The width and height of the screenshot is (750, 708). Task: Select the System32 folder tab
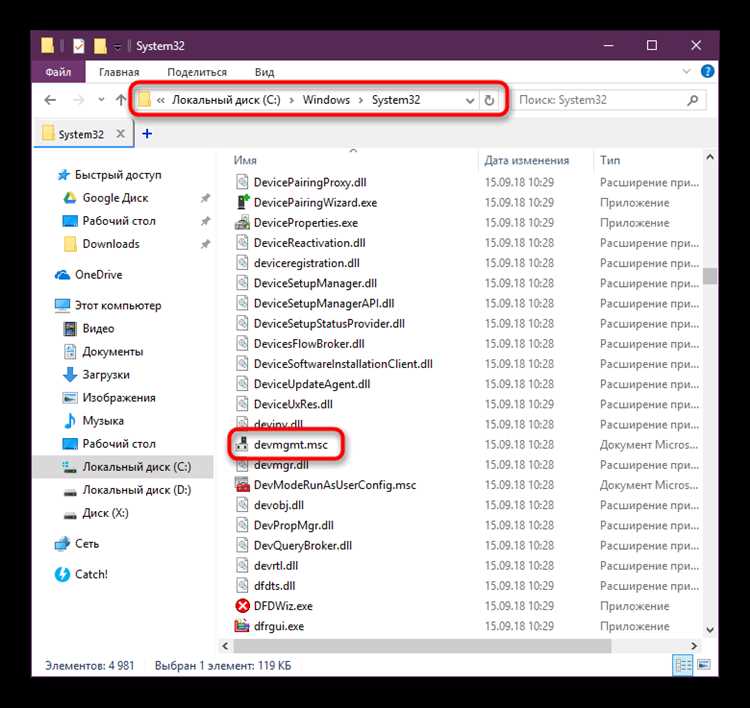tap(84, 134)
